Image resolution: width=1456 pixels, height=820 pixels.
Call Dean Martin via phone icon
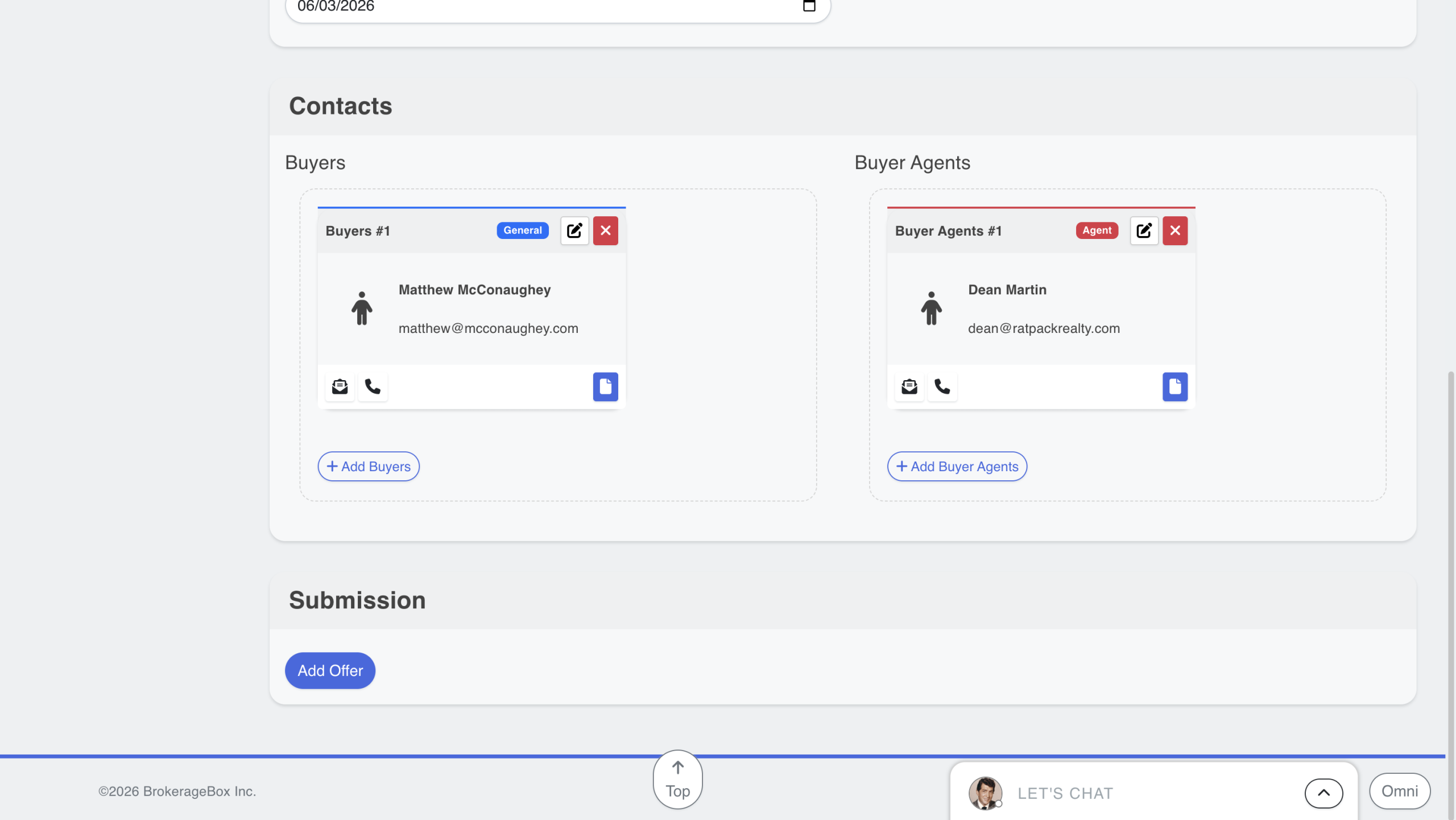(942, 387)
